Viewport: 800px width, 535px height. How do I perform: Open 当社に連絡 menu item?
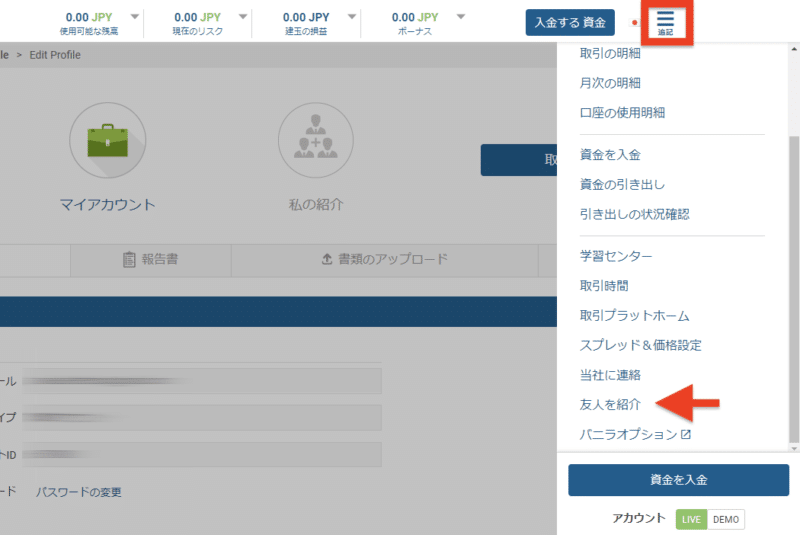[610, 375]
